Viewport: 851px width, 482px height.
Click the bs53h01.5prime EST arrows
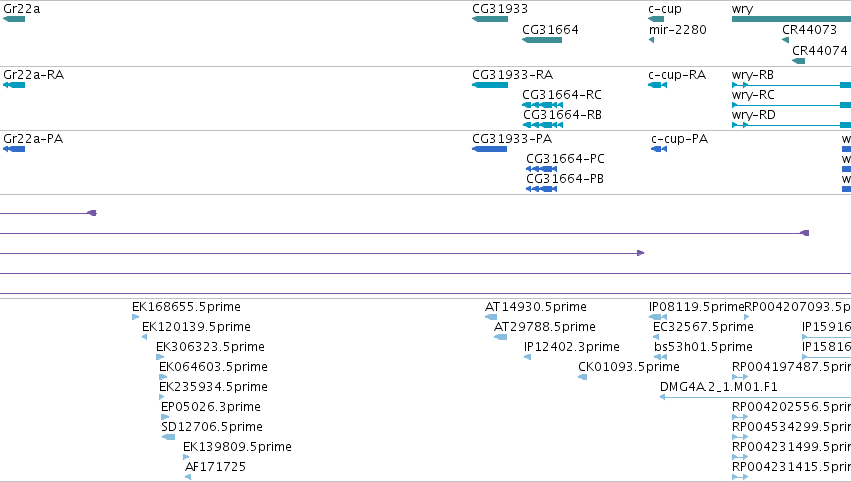pyautogui.click(x=661, y=357)
